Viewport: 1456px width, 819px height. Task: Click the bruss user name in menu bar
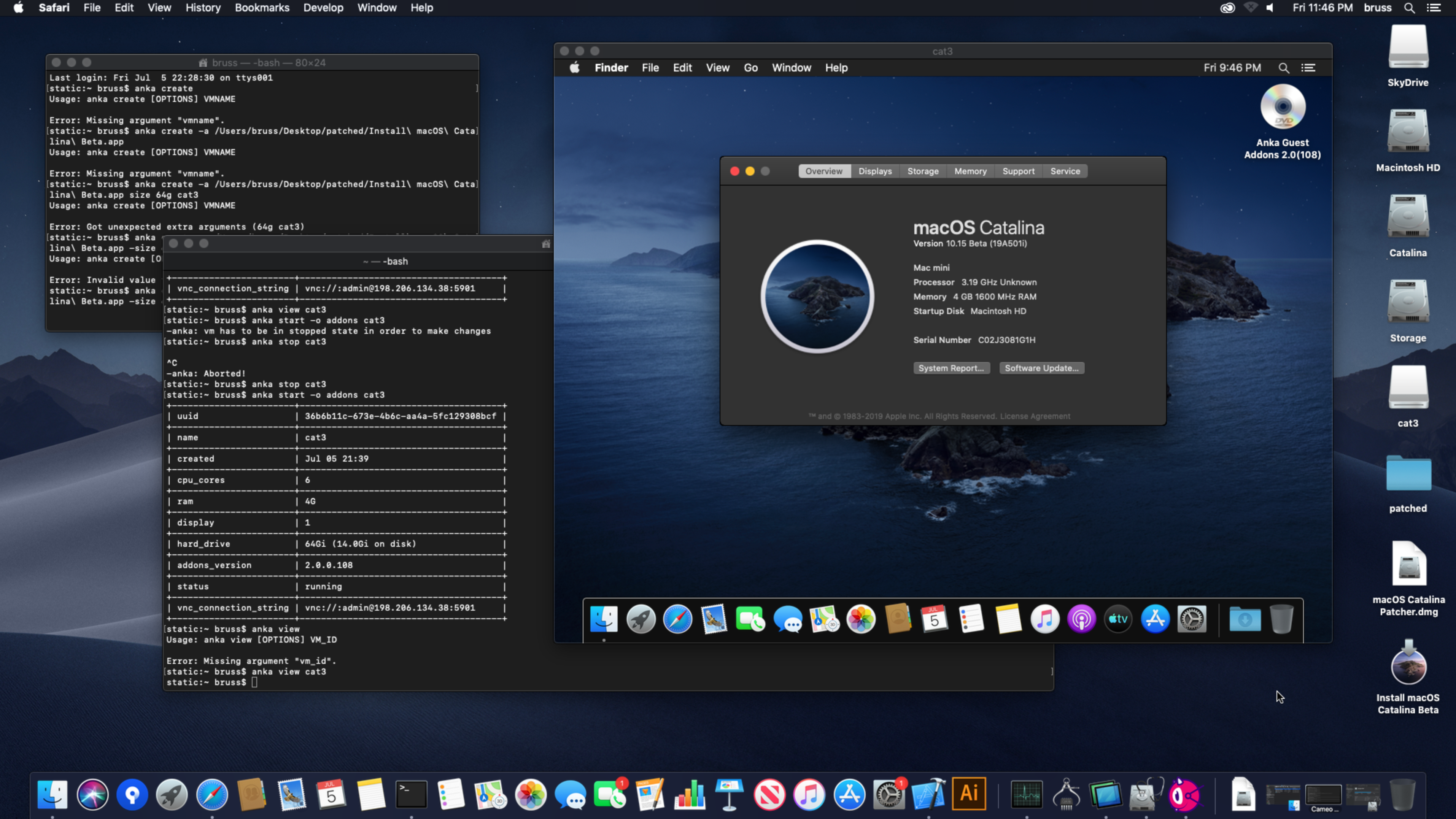1377,8
